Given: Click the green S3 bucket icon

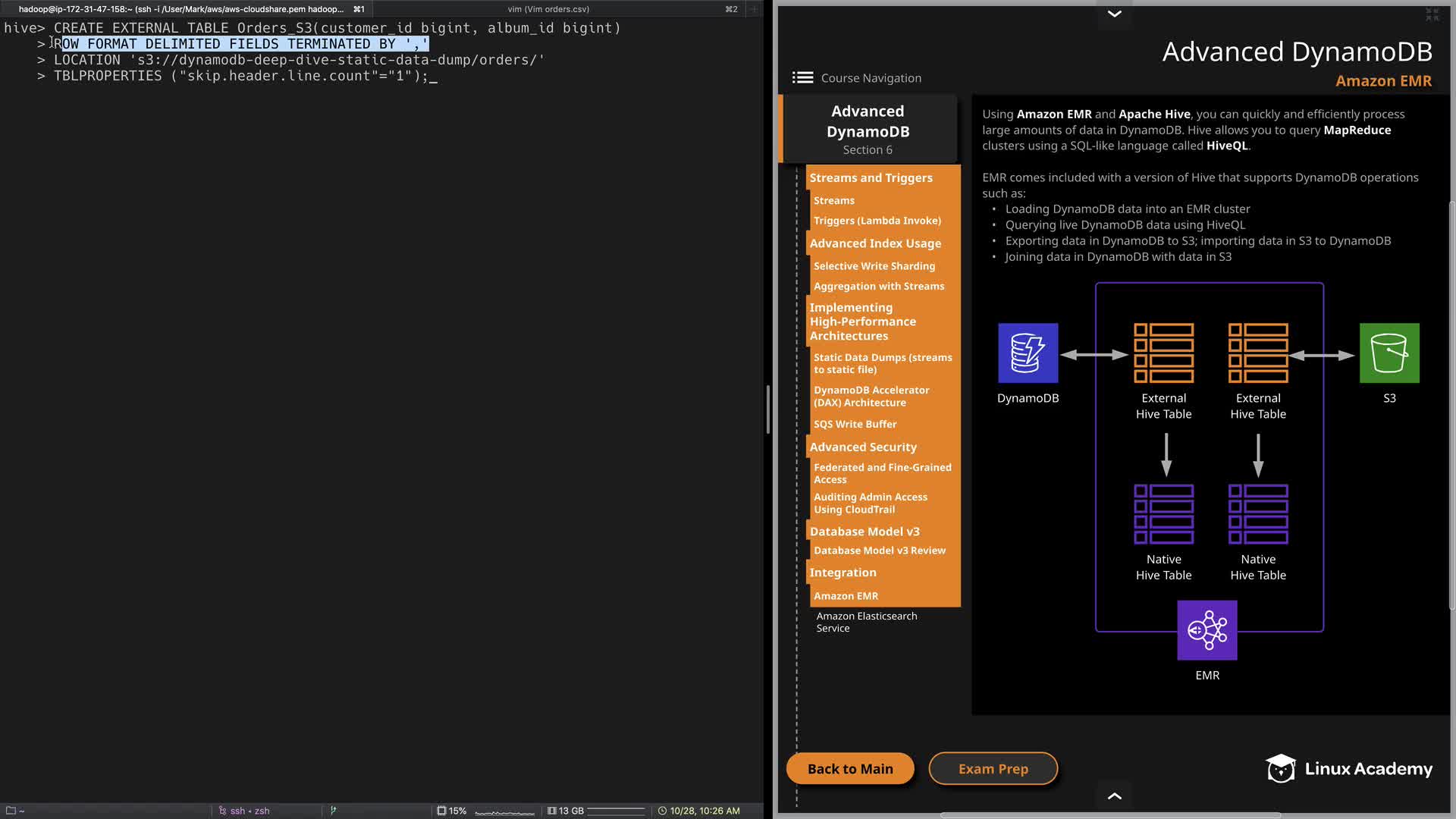Looking at the screenshot, I should 1389,353.
